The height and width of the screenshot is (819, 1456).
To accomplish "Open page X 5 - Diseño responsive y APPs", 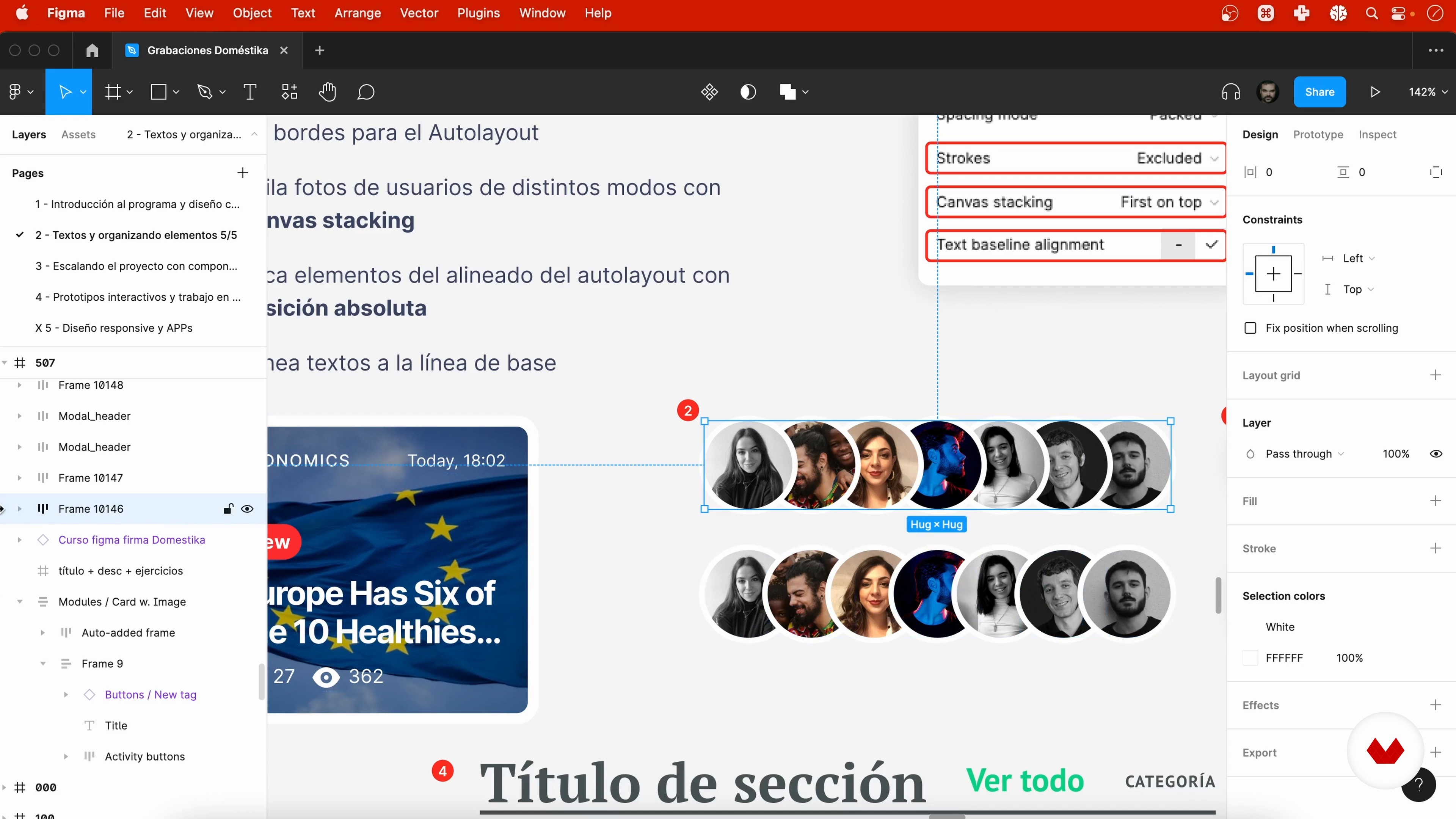I will pyautogui.click(x=114, y=328).
